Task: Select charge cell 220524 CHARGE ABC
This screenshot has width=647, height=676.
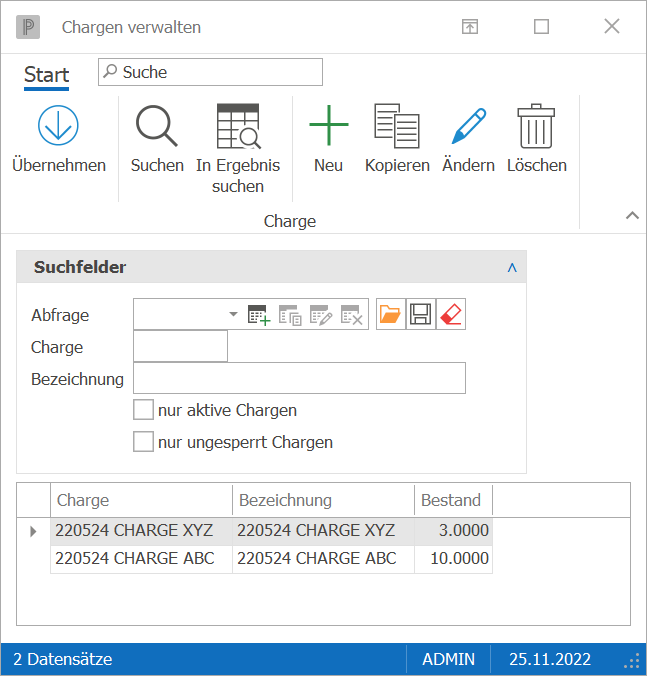Action: [x=141, y=559]
